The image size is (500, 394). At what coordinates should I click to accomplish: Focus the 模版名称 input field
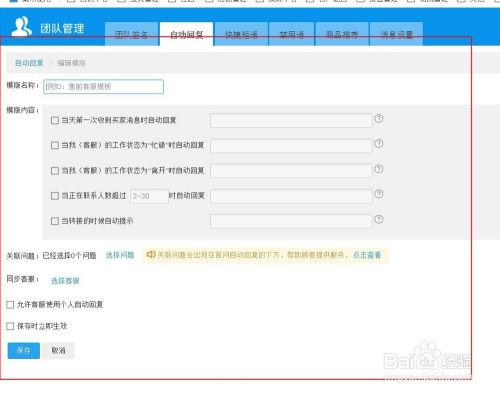(103, 87)
